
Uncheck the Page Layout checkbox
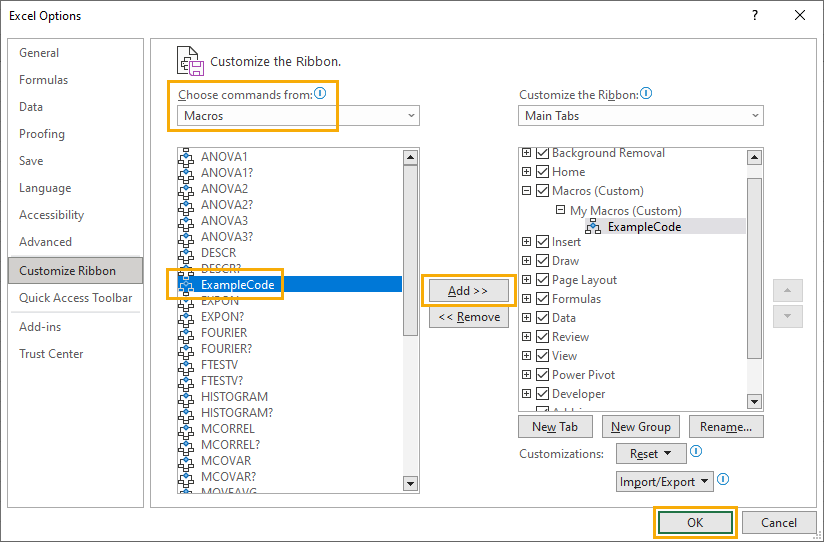pyautogui.click(x=542, y=280)
